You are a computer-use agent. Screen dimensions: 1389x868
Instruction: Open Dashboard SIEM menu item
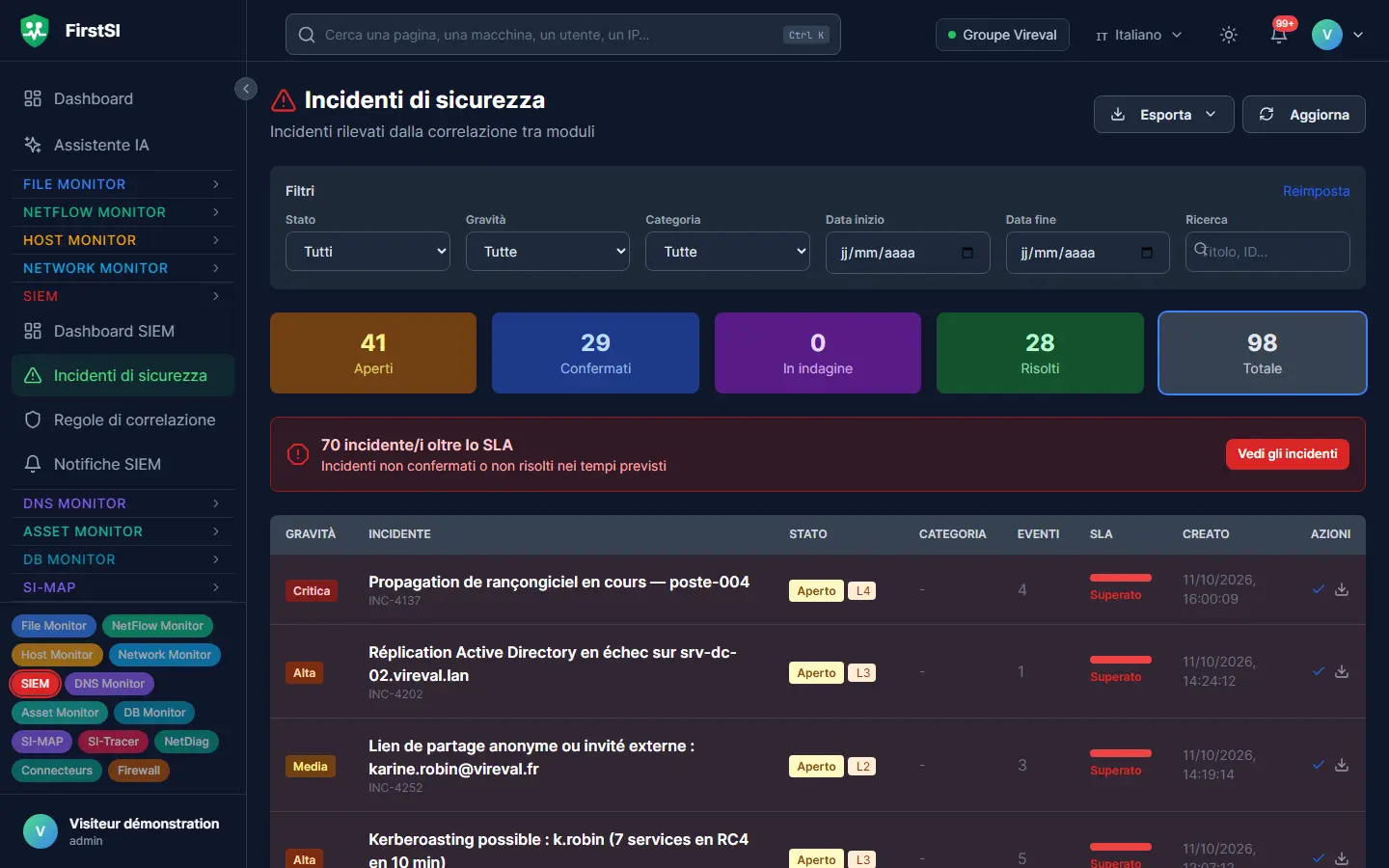pyautogui.click(x=123, y=331)
